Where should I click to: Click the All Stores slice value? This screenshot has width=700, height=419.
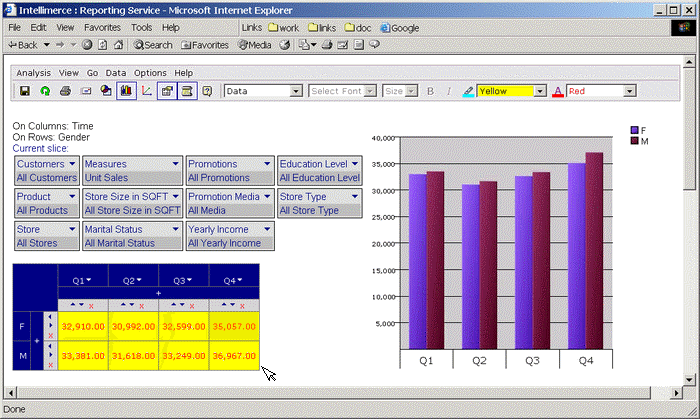37,243
